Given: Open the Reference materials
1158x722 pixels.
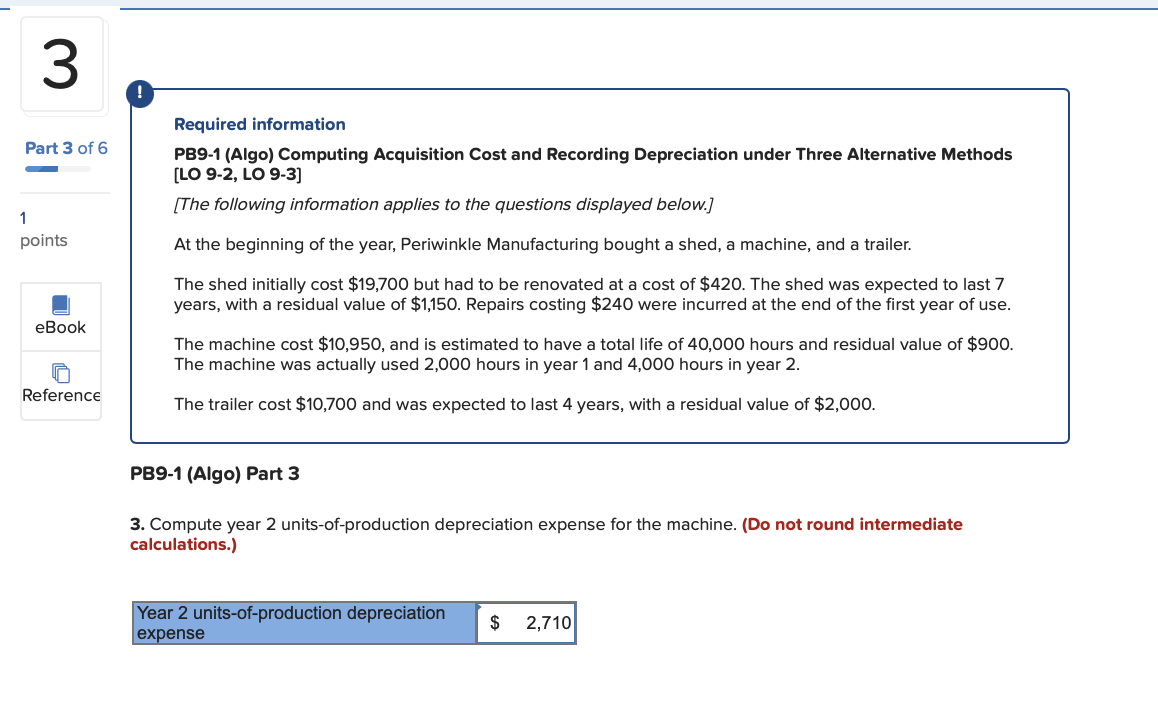Looking at the screenshot, I should click(x=60, y=384).
